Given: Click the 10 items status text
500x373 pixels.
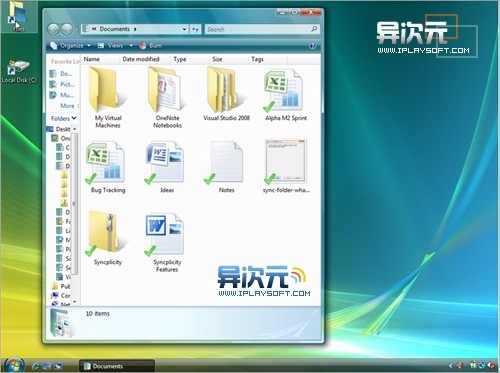Looking at the screenshot, I should point(98,314).
